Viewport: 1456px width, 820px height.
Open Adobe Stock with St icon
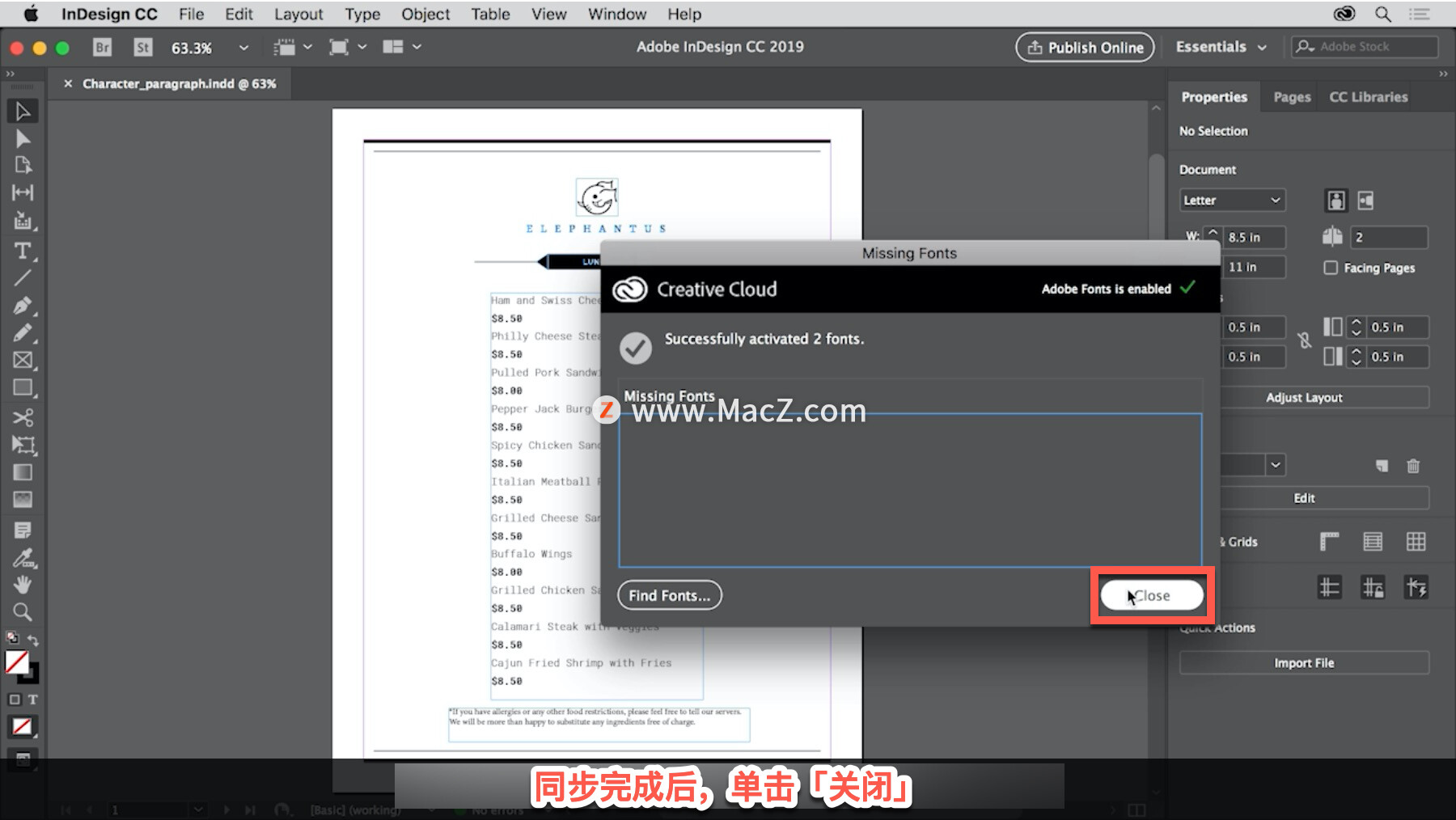coord(142,47)
